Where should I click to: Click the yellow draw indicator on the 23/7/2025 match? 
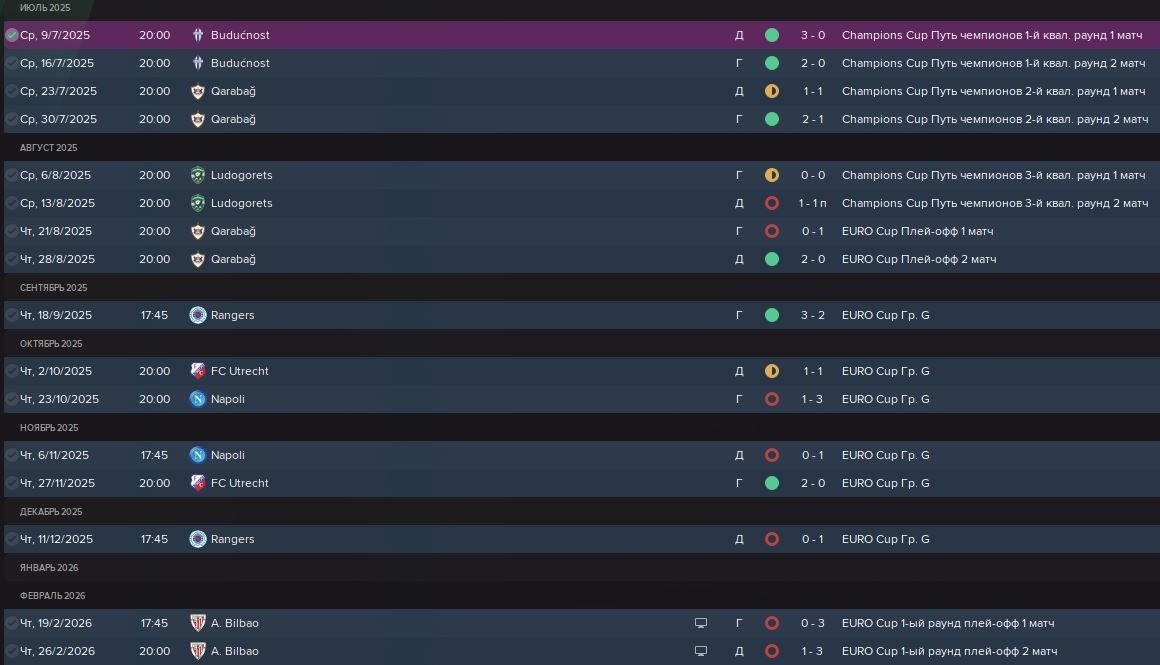pos(772,91)
